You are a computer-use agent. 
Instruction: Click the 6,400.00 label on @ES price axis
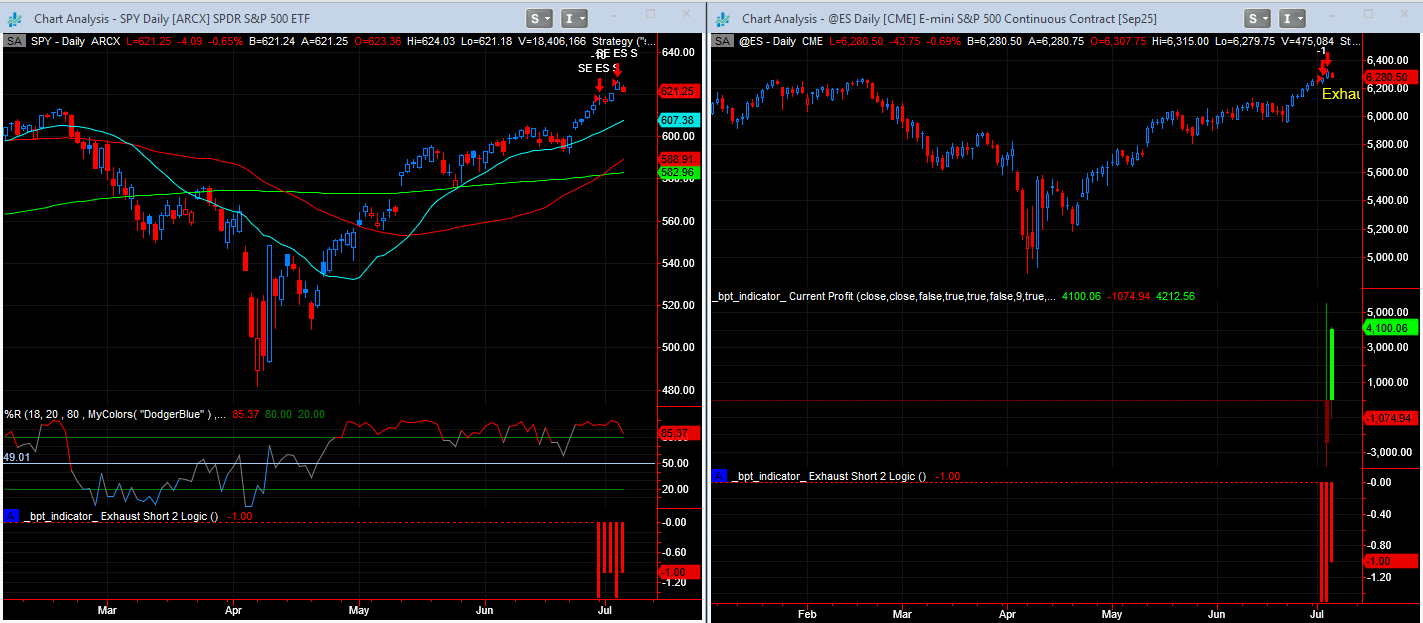1386,60
